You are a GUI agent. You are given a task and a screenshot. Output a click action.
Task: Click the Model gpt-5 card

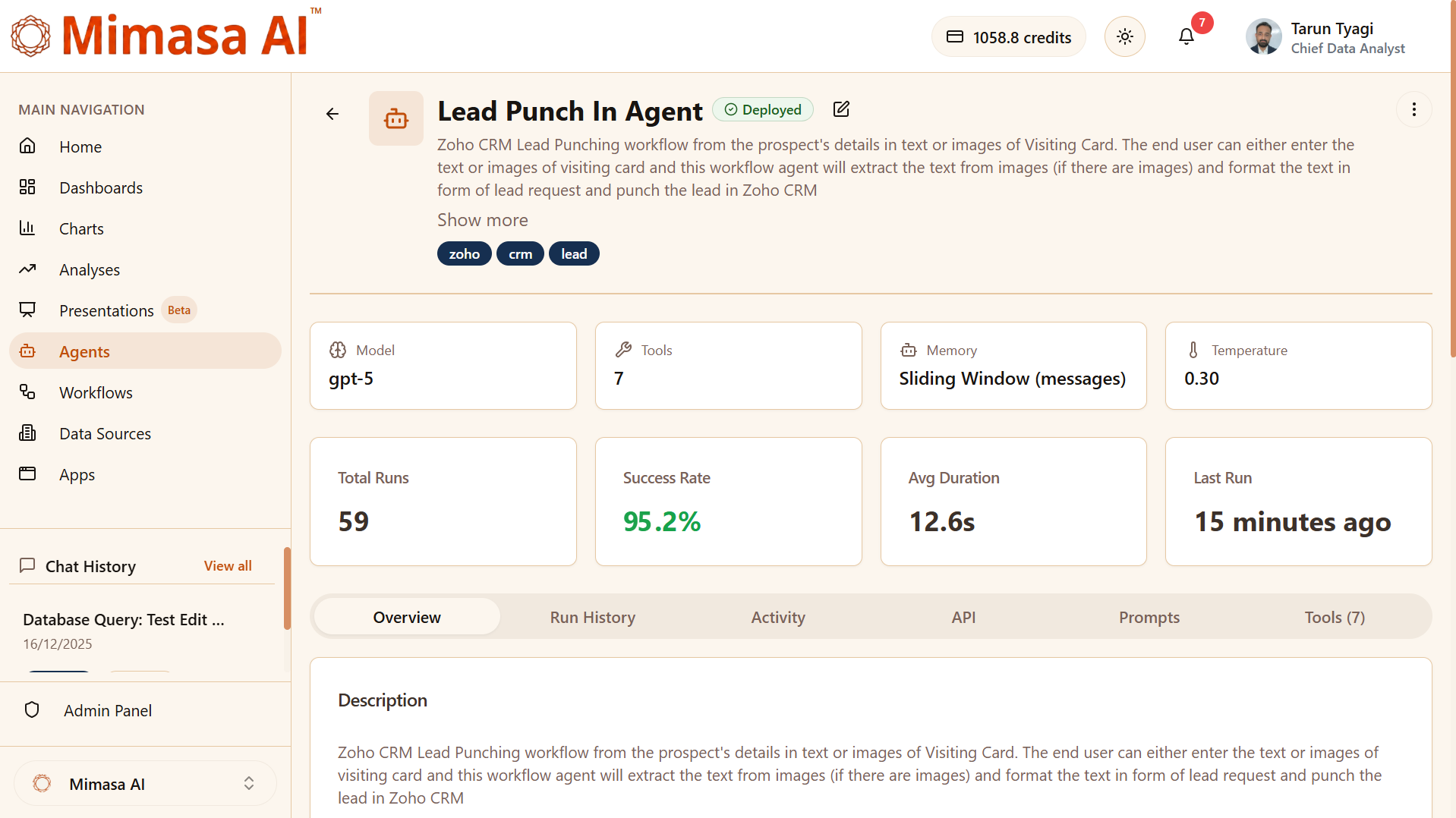(x=443, y=366)
